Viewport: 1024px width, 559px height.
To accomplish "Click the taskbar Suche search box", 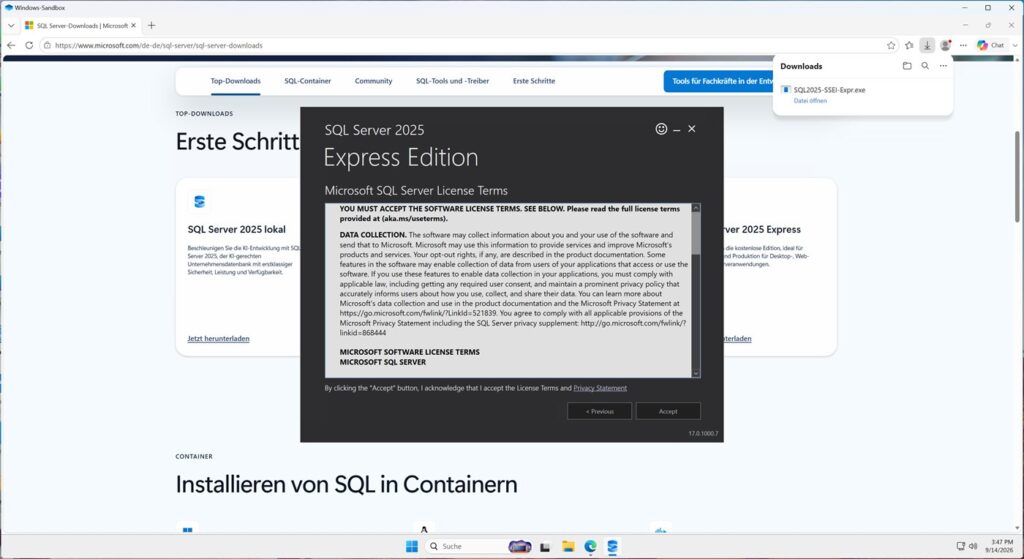I will (479, 546).
